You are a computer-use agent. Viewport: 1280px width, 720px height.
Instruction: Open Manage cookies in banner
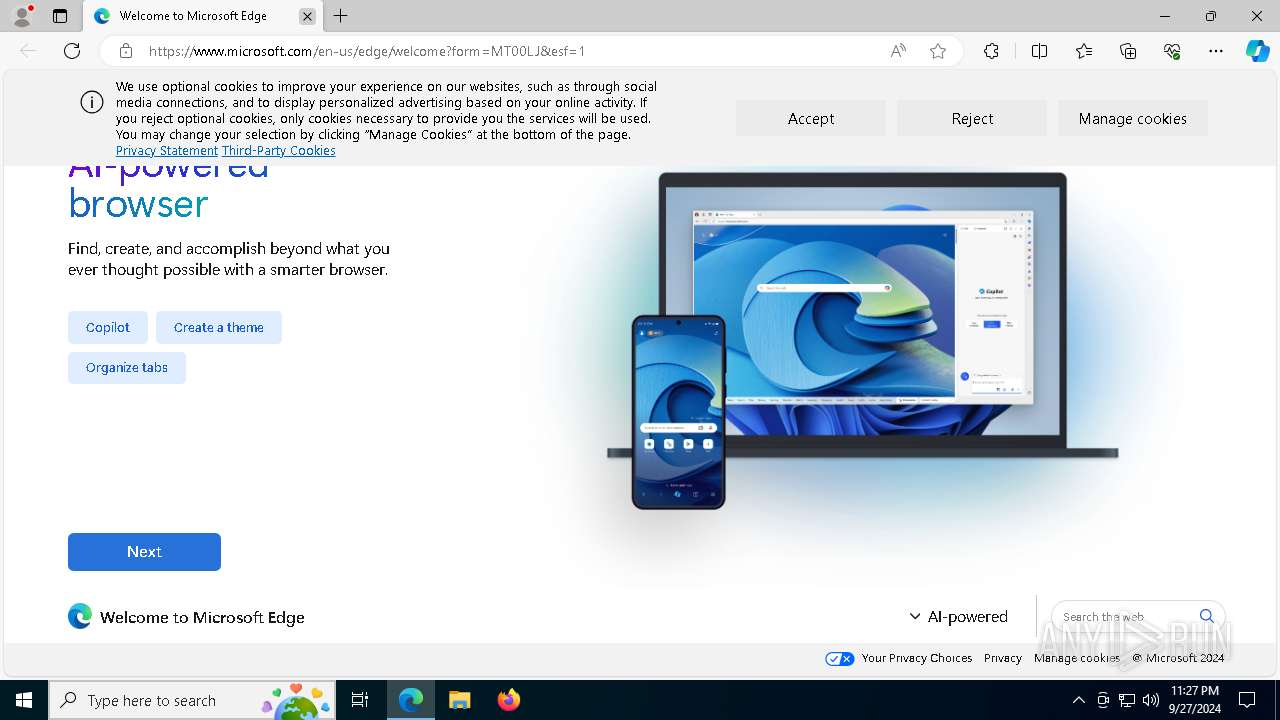(1133, 118)
